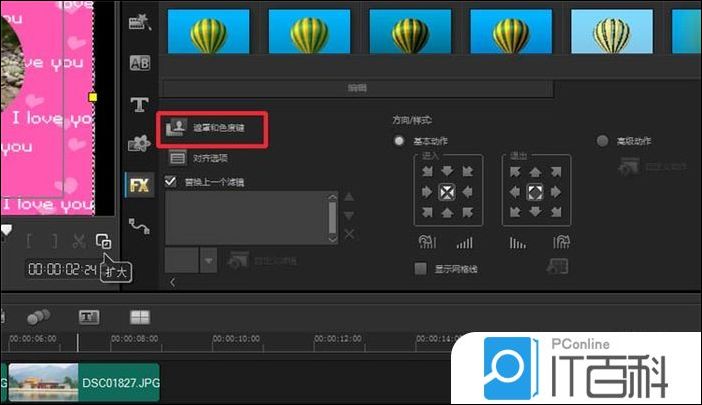Set enter direction from bottom
Screen dimensions: 702x405
(x=447, y=212)
